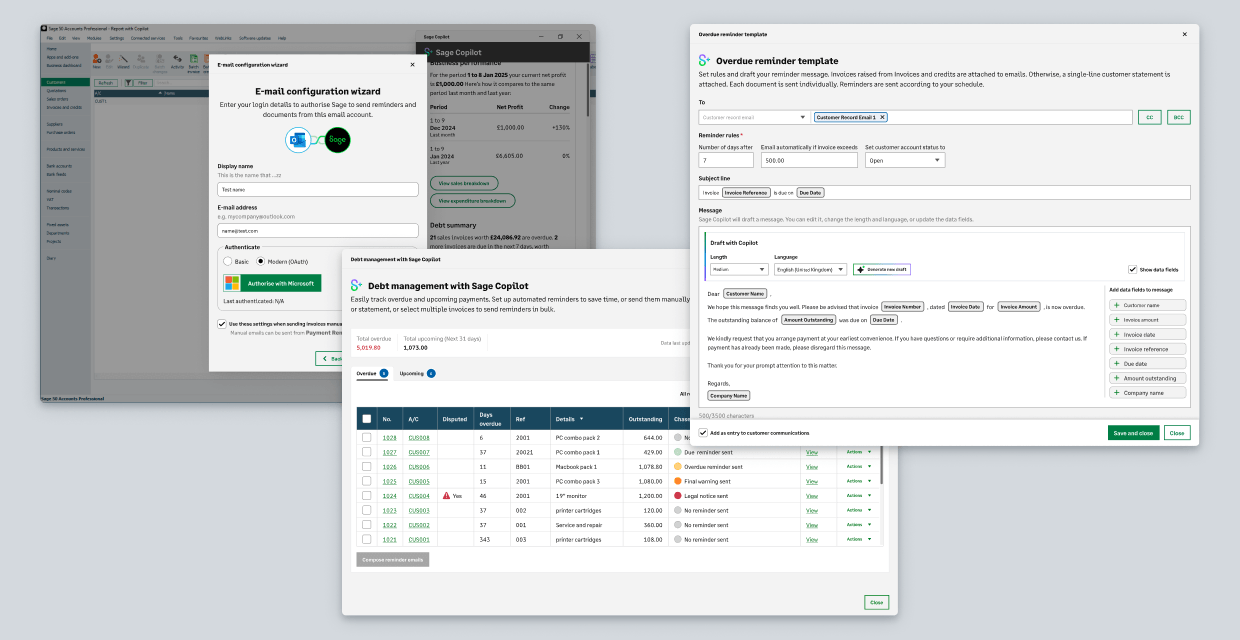Open the Actions dropdown for invoice 1021
1240x640 pixels.
(x=858, y=539)
